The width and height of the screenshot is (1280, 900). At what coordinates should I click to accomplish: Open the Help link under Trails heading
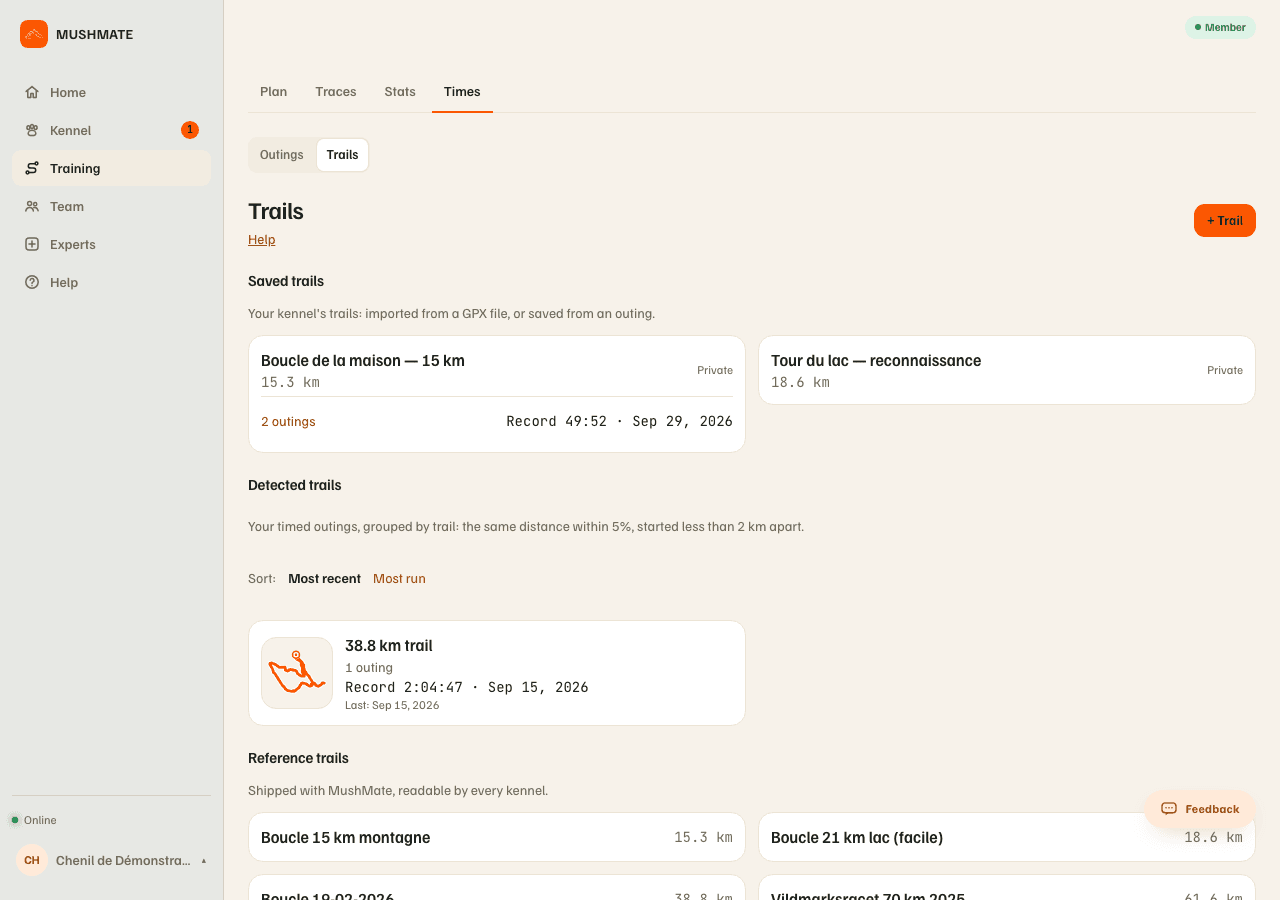point(262,240)
